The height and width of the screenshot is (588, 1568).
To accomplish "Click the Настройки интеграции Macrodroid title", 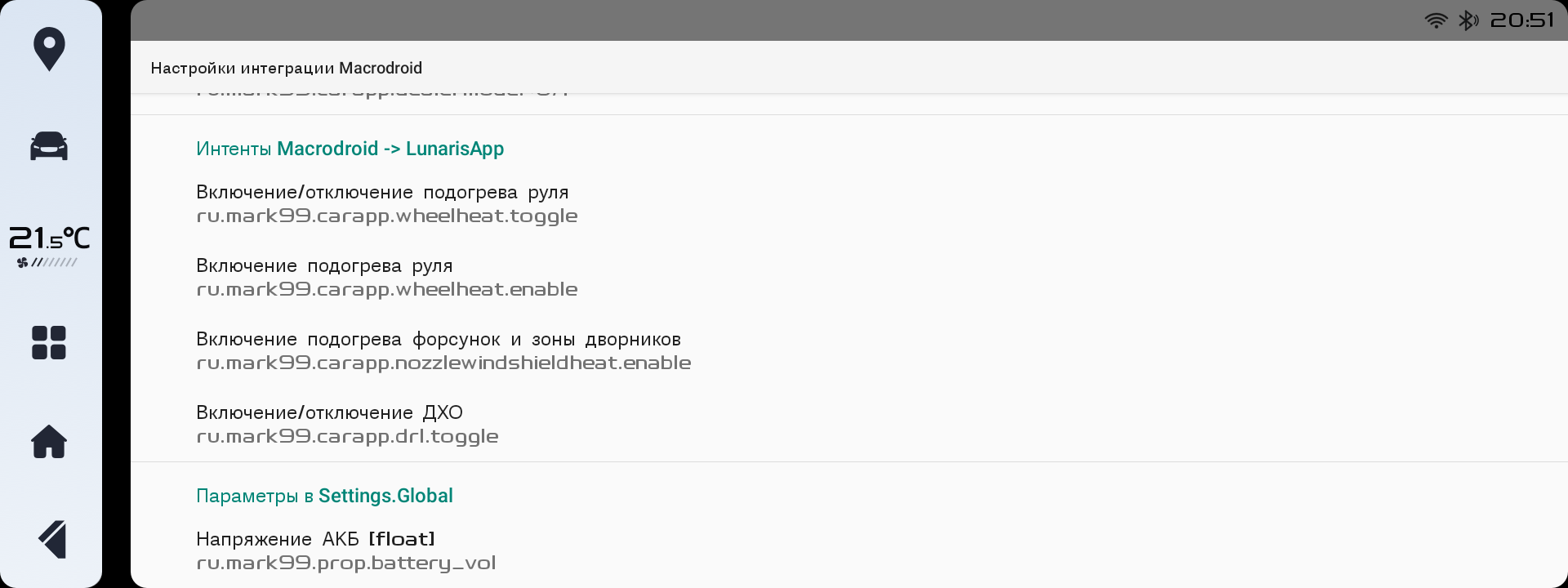I will [286, 68].
